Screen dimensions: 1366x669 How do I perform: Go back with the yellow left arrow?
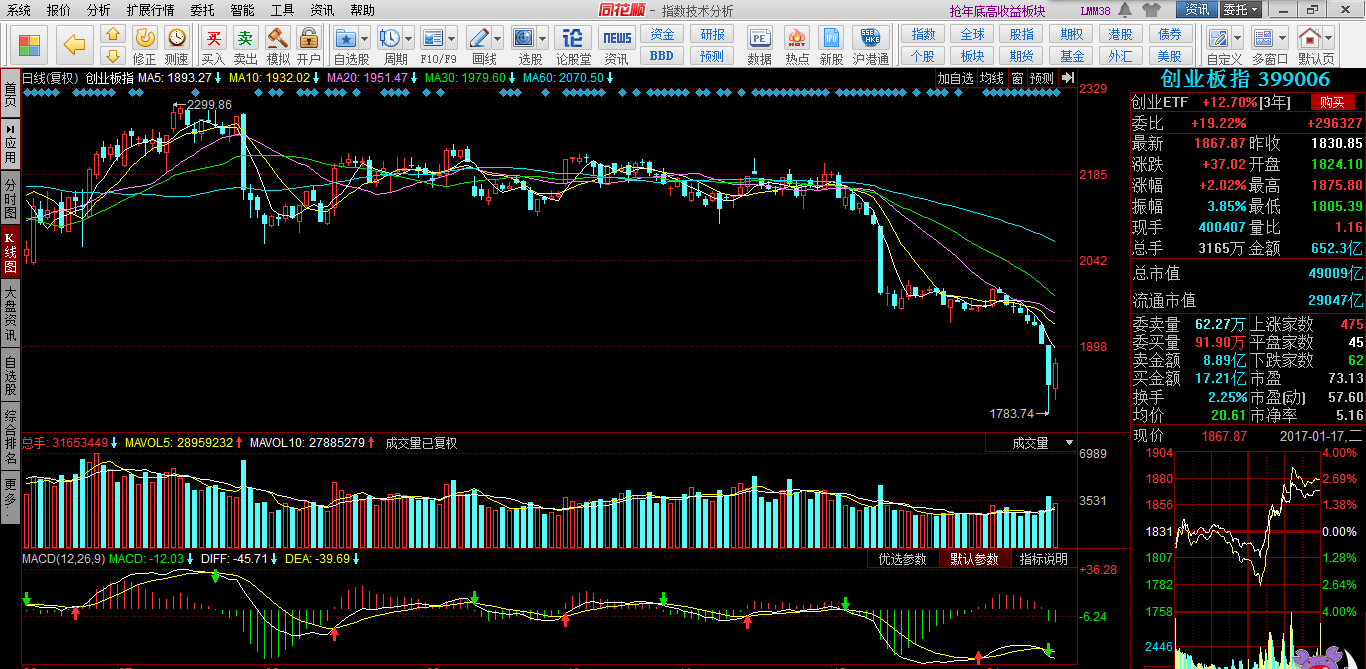pyautogui.click(x=74, y=44)
